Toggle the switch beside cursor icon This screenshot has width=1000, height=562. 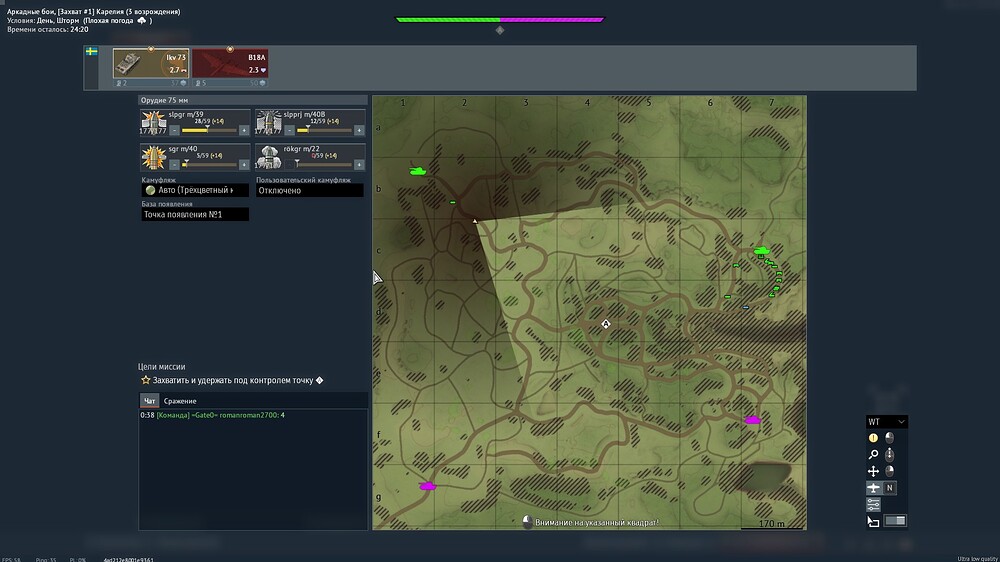click(x=895, y=521)
